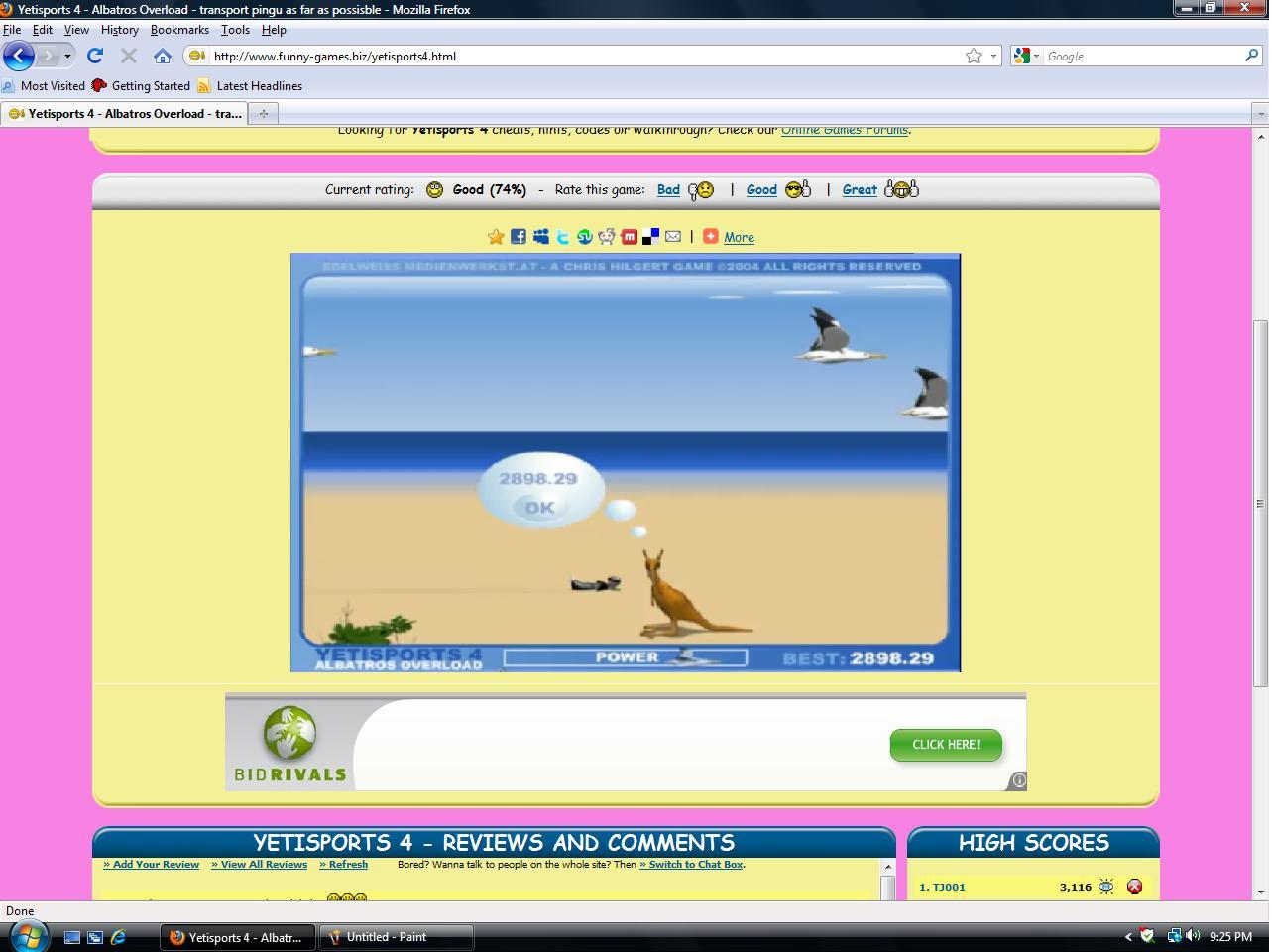Click the reviews Refresh link
1272x952 pixels.
[343, 864]
